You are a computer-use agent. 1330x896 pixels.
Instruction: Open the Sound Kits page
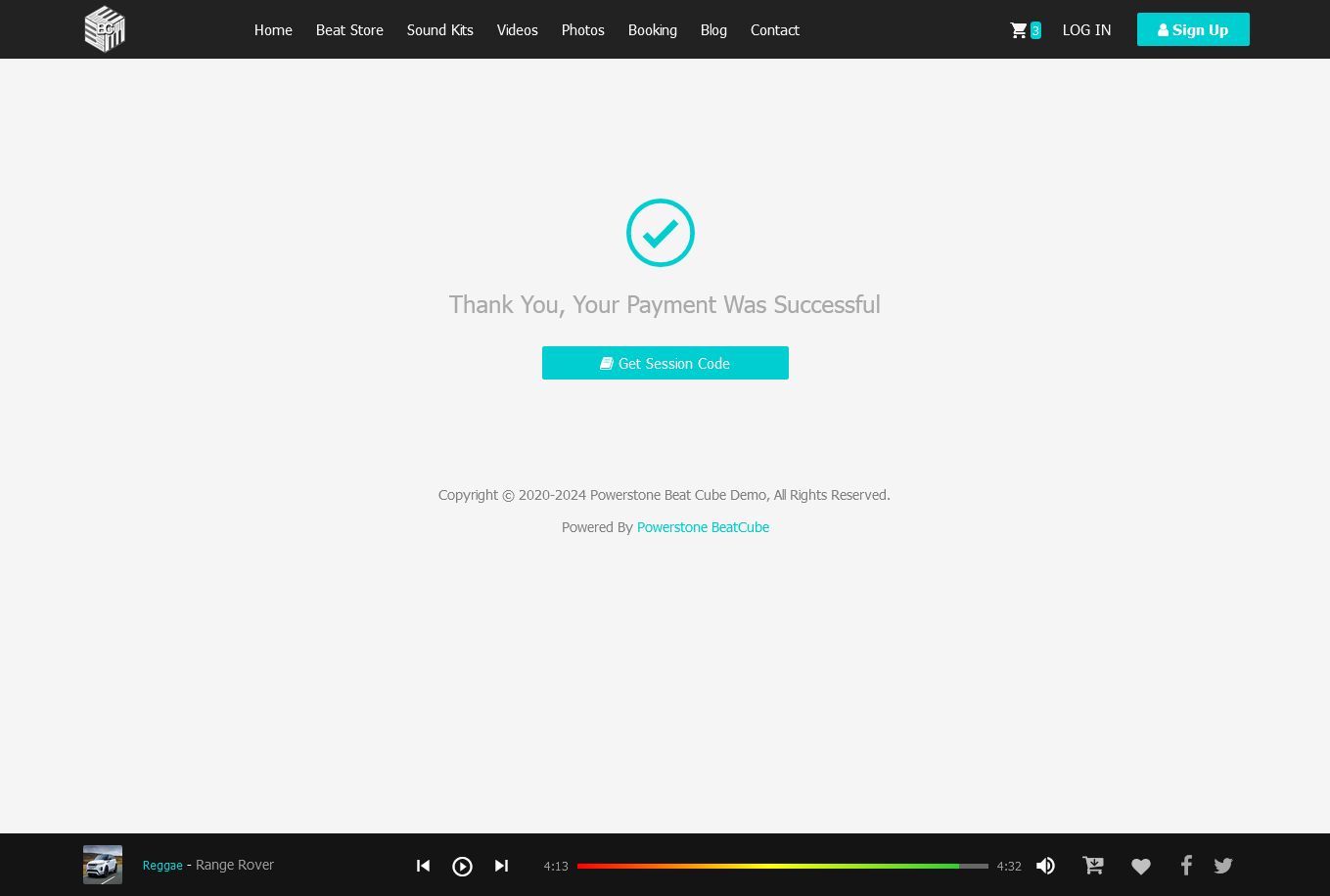coord(440,30)
